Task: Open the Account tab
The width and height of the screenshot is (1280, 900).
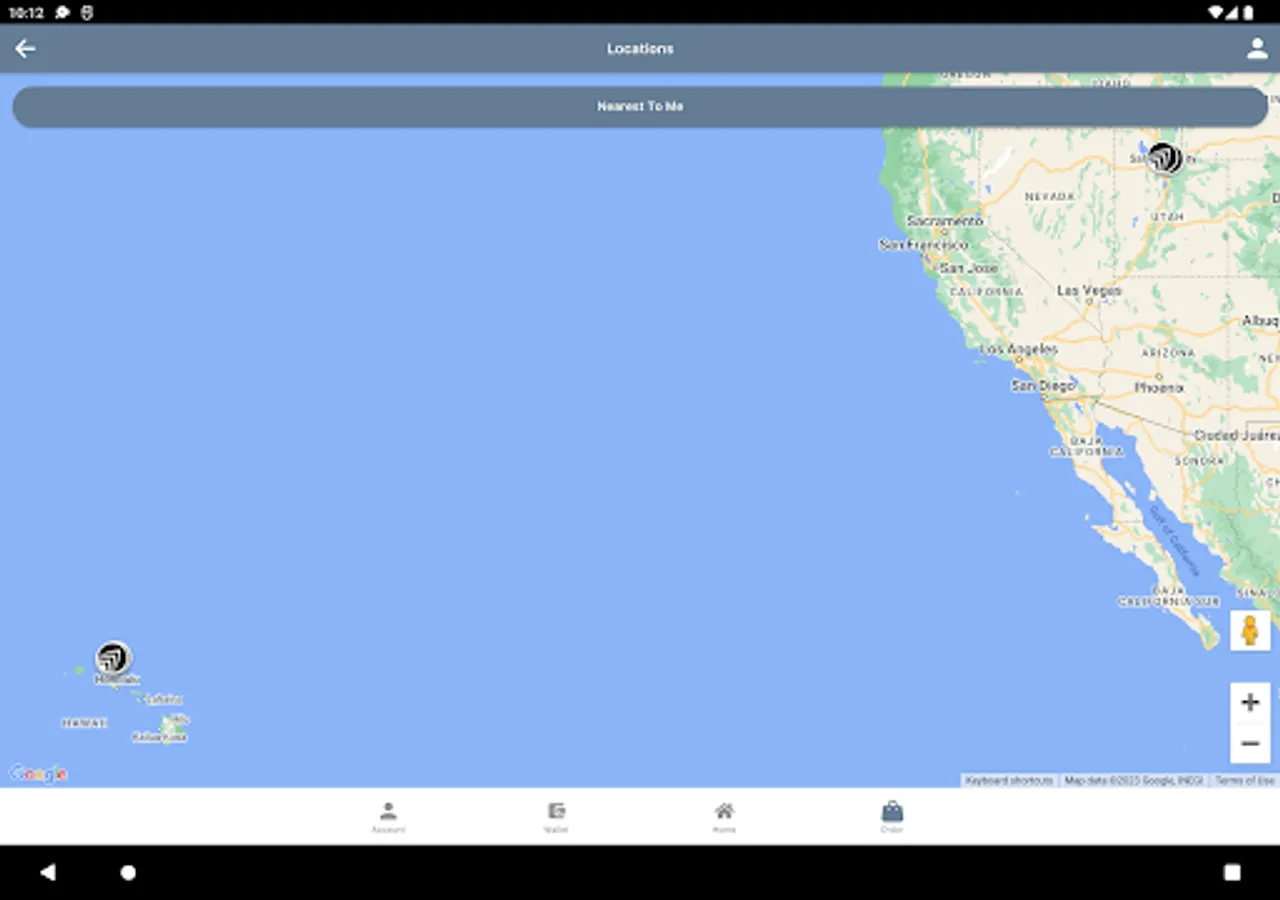Action: point(389,817)
